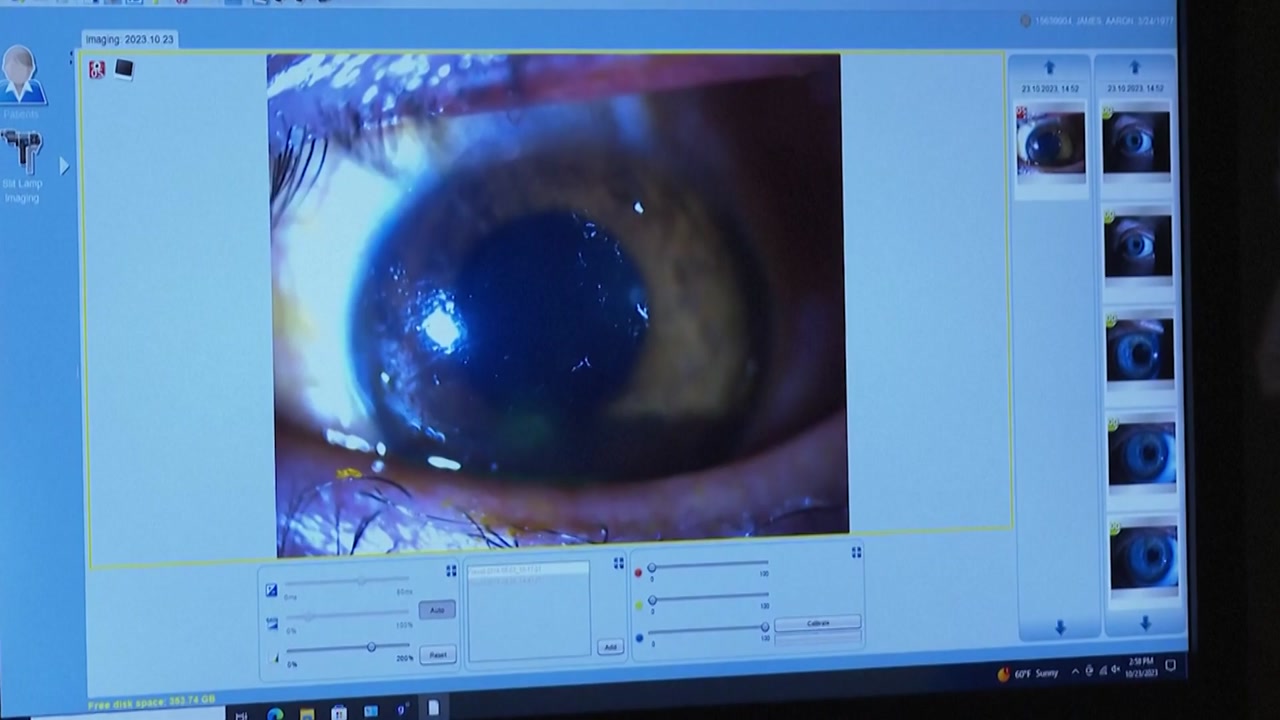Open Microsoft Edge from the taskbar
The height and width of the screenshot is (720, 1280).
click(x=274, y=713)
